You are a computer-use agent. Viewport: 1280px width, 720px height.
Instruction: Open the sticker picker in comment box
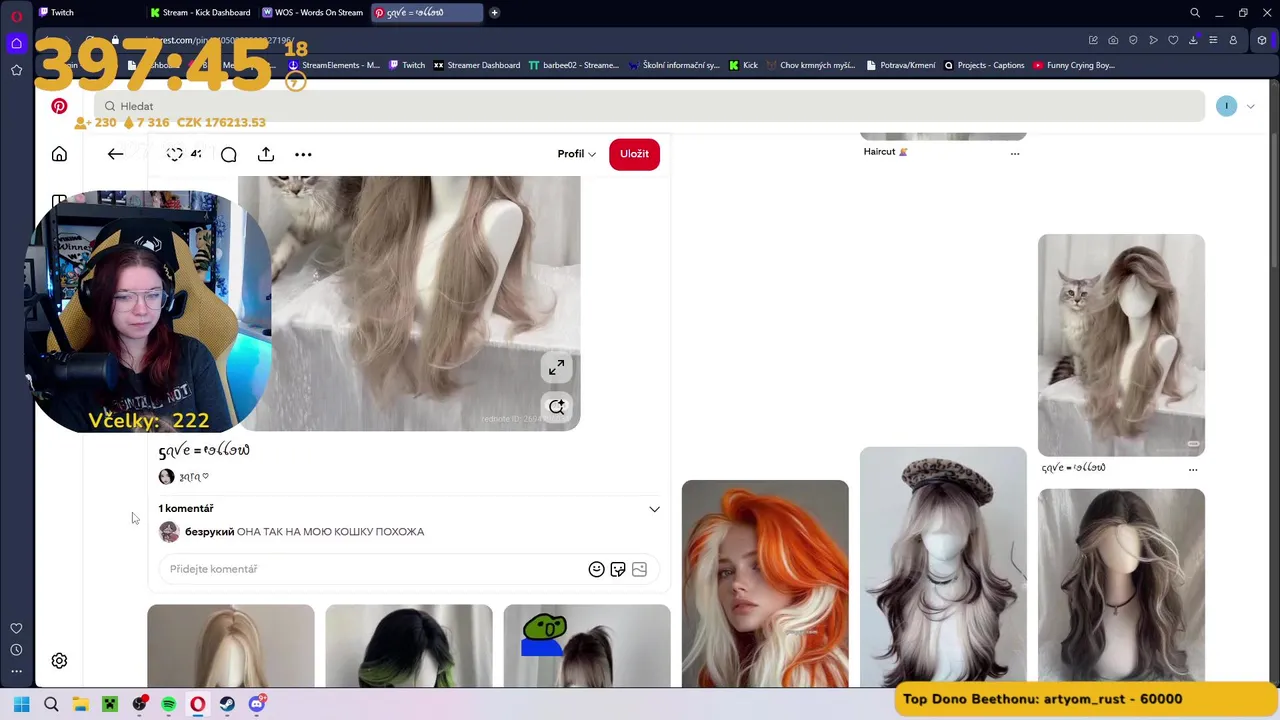pyautogui.click(x=618, y=569)
